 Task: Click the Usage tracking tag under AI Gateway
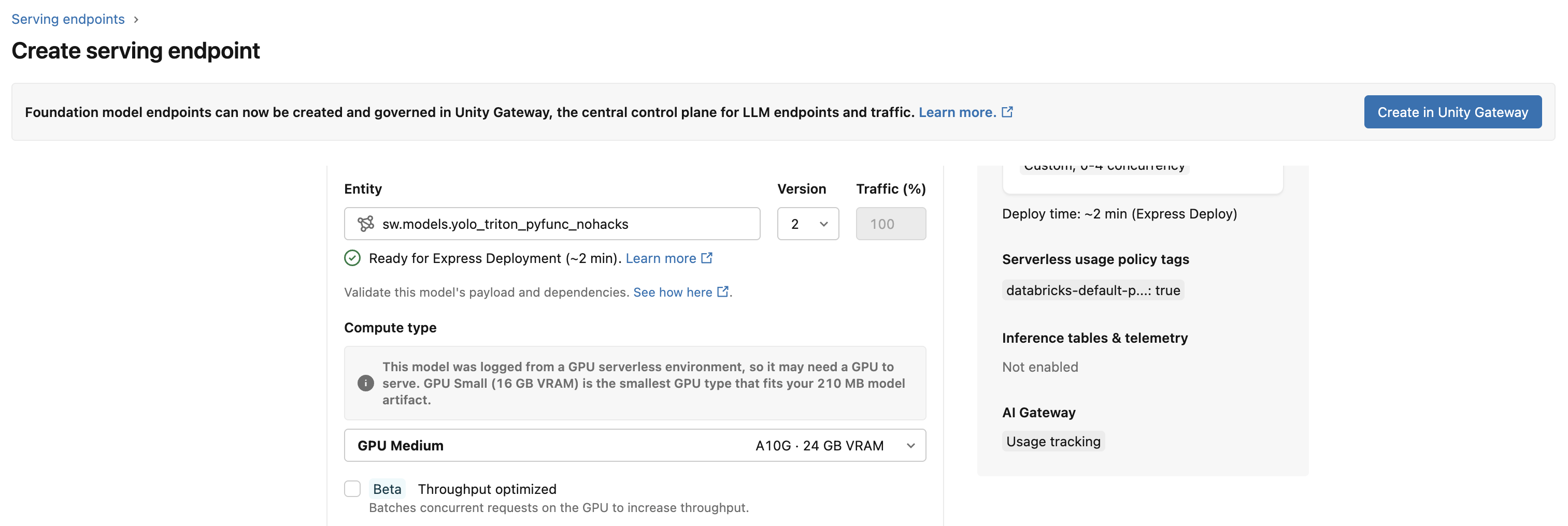coord(1053,442)
